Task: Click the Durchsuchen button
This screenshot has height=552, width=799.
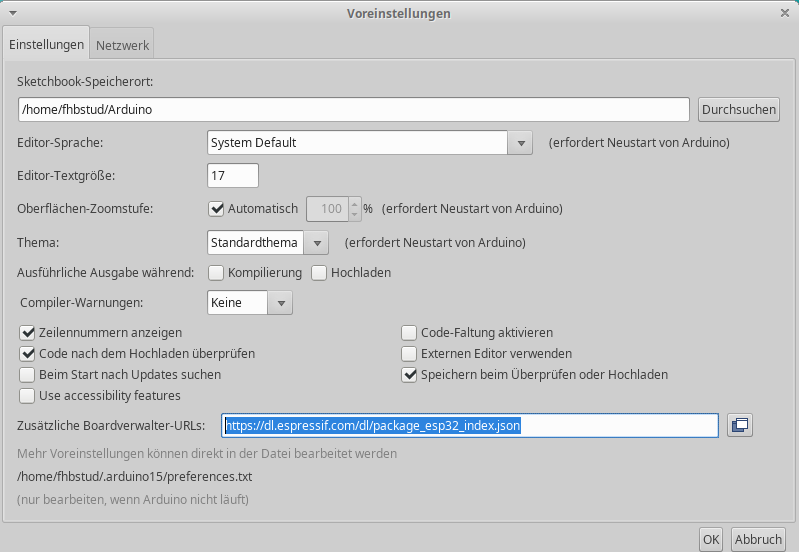Action: [x=738, y=109]
